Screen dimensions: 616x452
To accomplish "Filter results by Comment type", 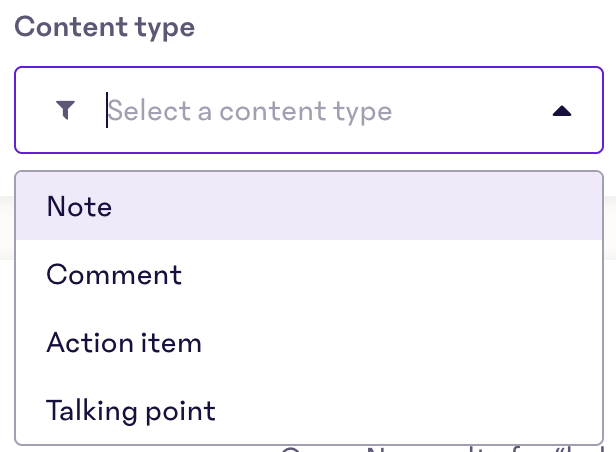I will (x=309, y=274).
